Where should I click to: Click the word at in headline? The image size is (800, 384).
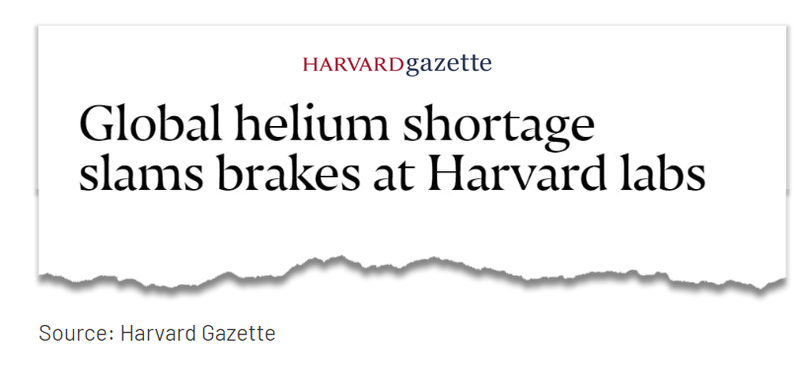pos(393,176)
